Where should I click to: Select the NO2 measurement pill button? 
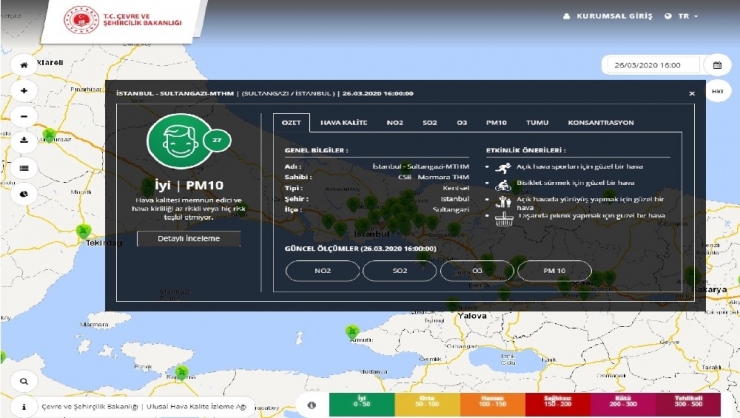pos(322,271)
